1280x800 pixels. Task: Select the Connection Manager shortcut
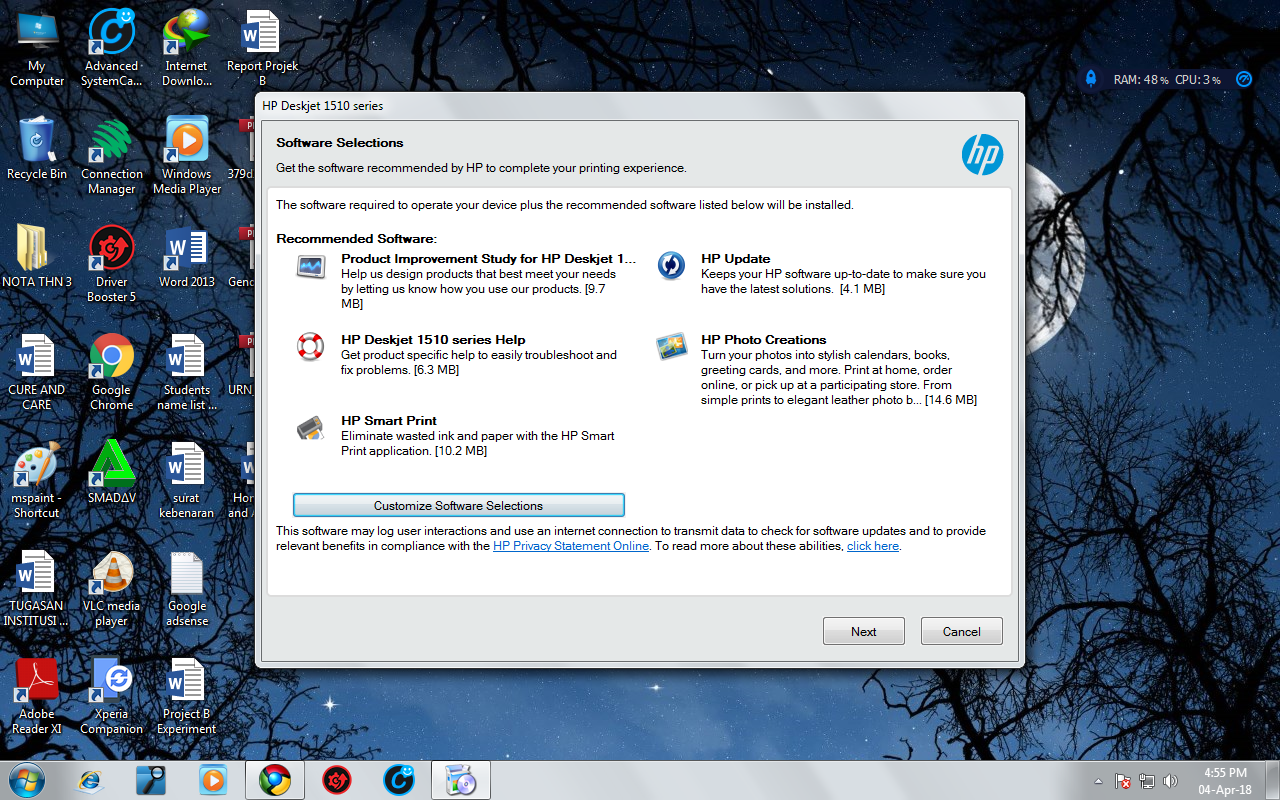112,156
